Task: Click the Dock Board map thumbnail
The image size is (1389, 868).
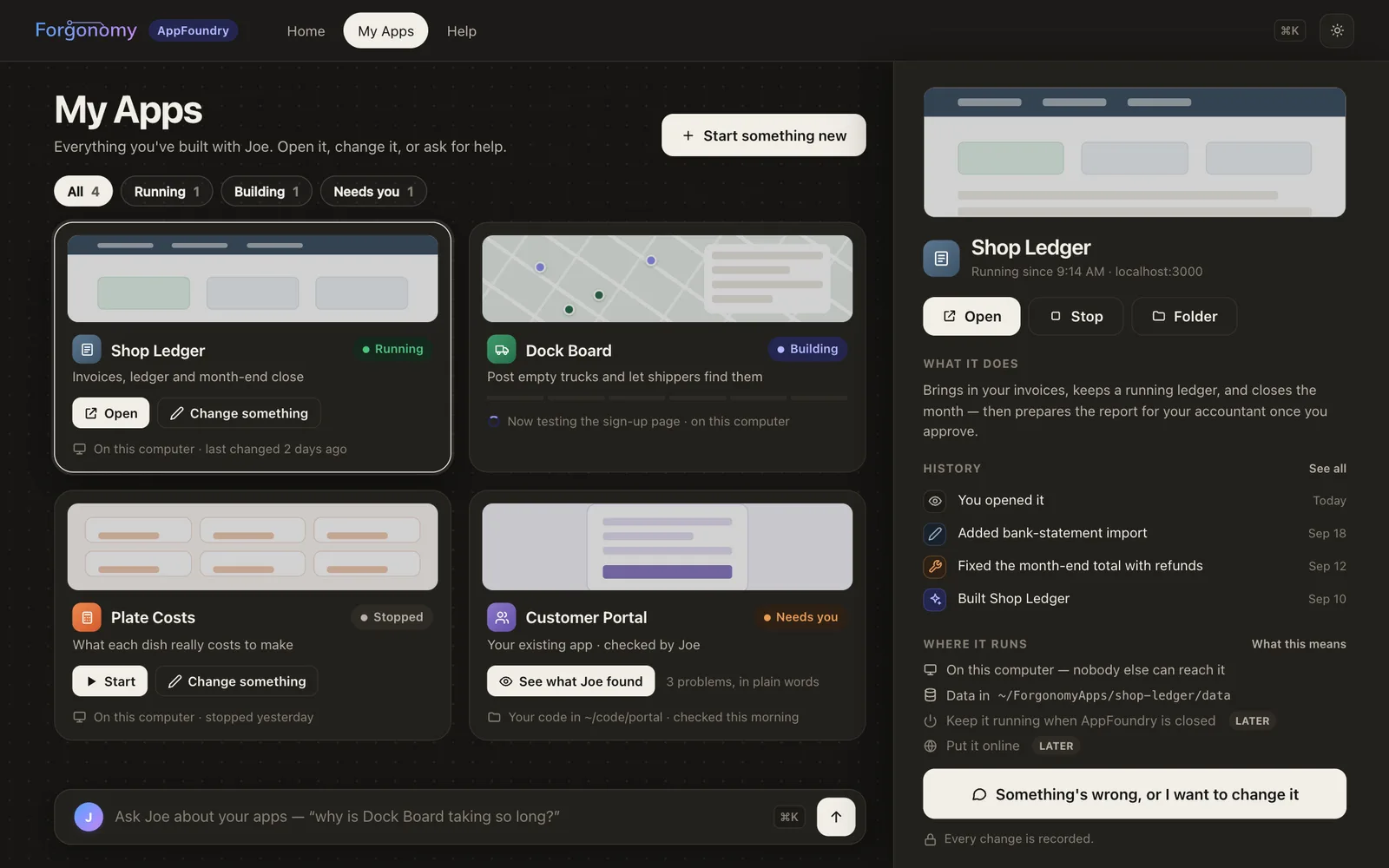Action: click(667, 279)
